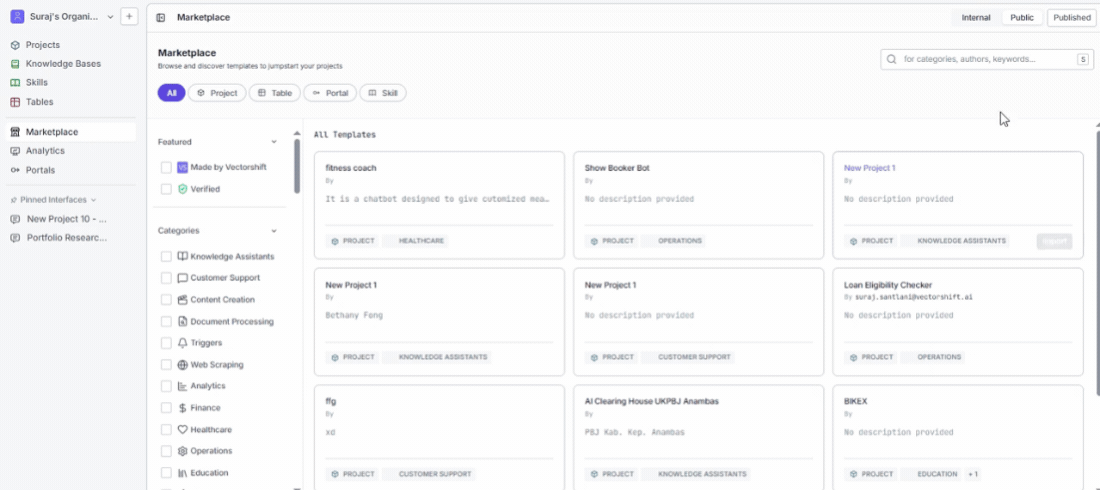The image size is (1100, 490).
Task: Toggle the sidebar panel icon
Action: (x=161, y=18)
